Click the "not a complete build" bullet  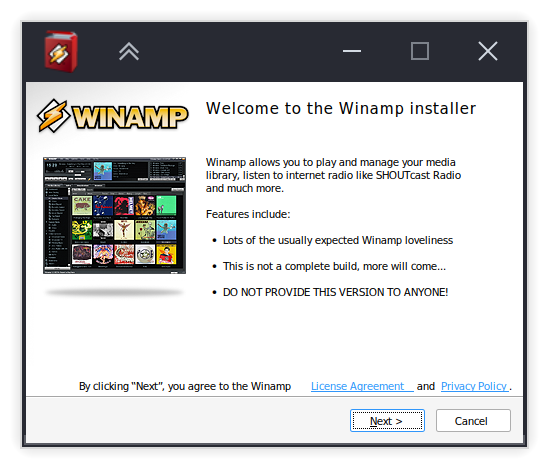[x=334, y=266]
